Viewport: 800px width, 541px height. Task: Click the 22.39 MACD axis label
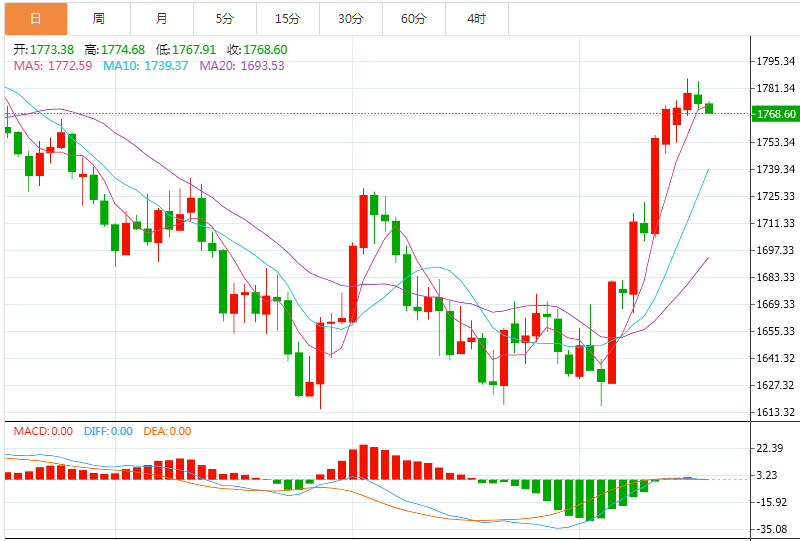click(x=770, y=448)
